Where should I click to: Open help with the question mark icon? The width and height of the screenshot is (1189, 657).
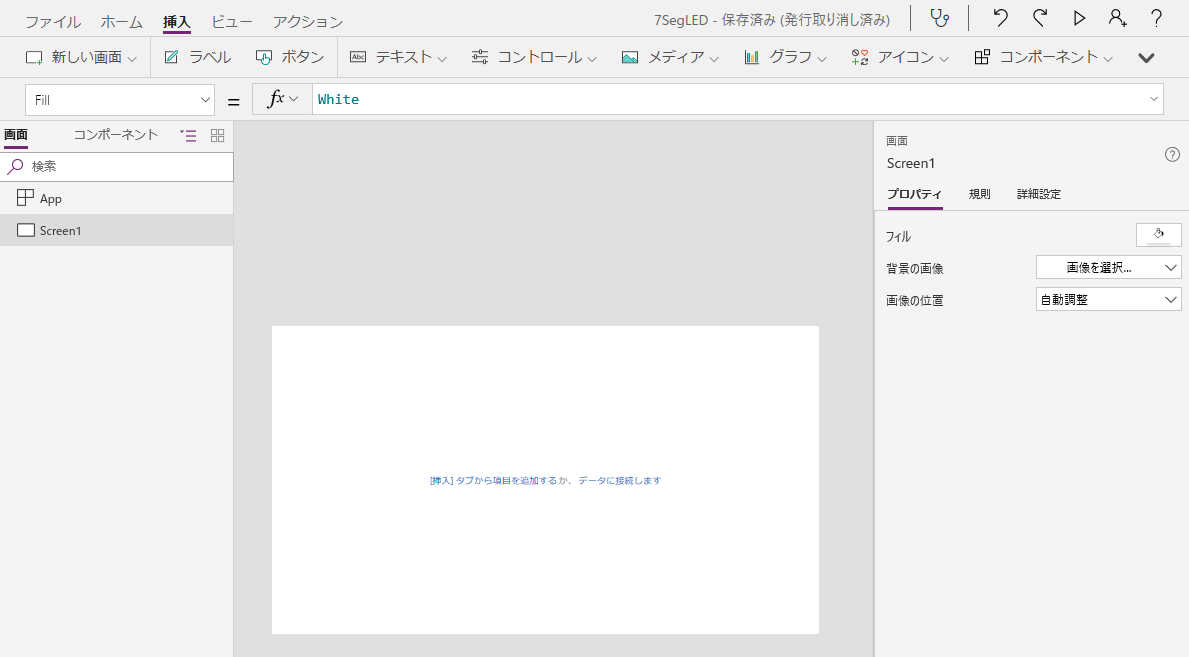(x=1156, y=18)
